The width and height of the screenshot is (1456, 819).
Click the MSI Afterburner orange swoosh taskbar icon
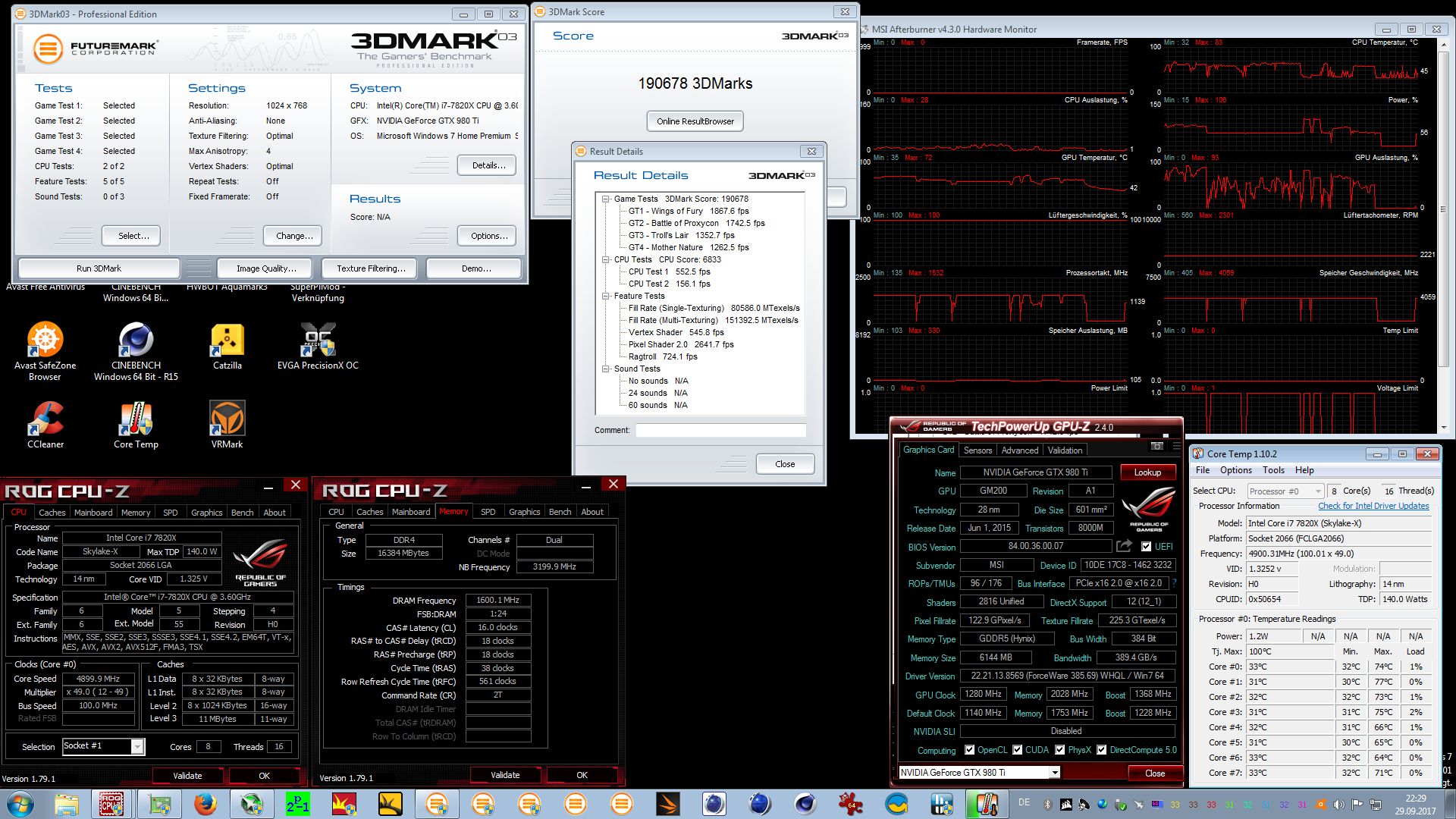(x=667, y=804)
